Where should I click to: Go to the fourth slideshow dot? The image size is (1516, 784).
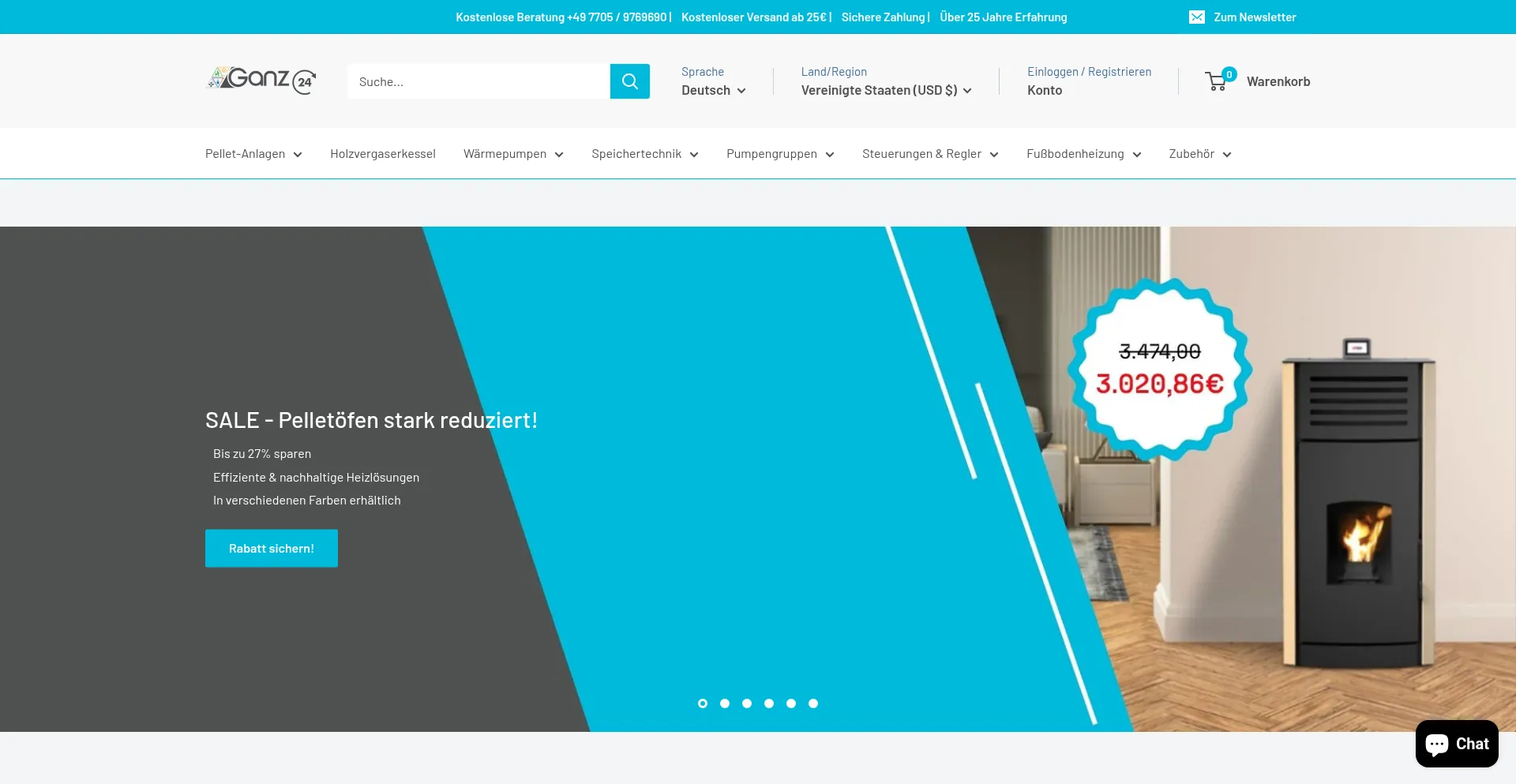[769, 703]
